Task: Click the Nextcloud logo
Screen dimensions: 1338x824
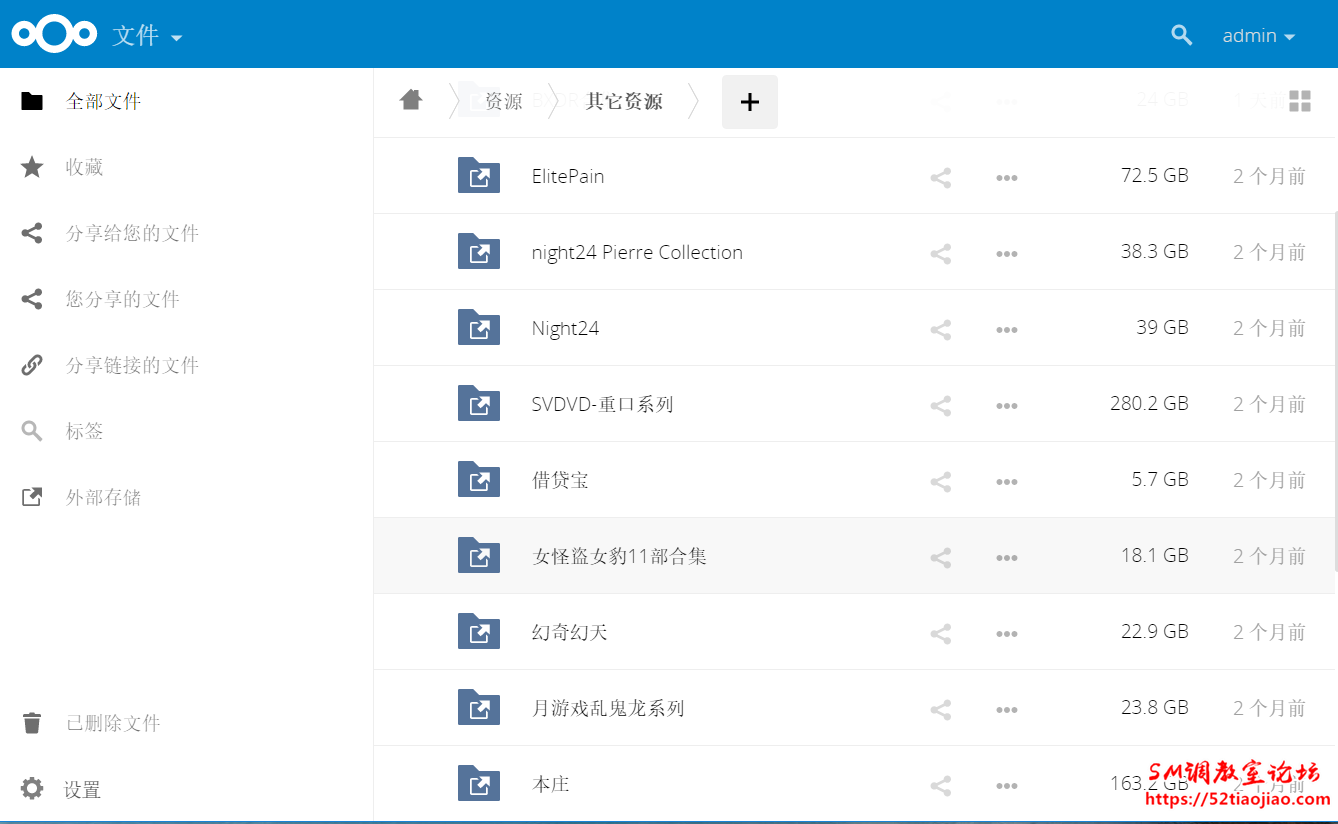Action: point(55,34)
